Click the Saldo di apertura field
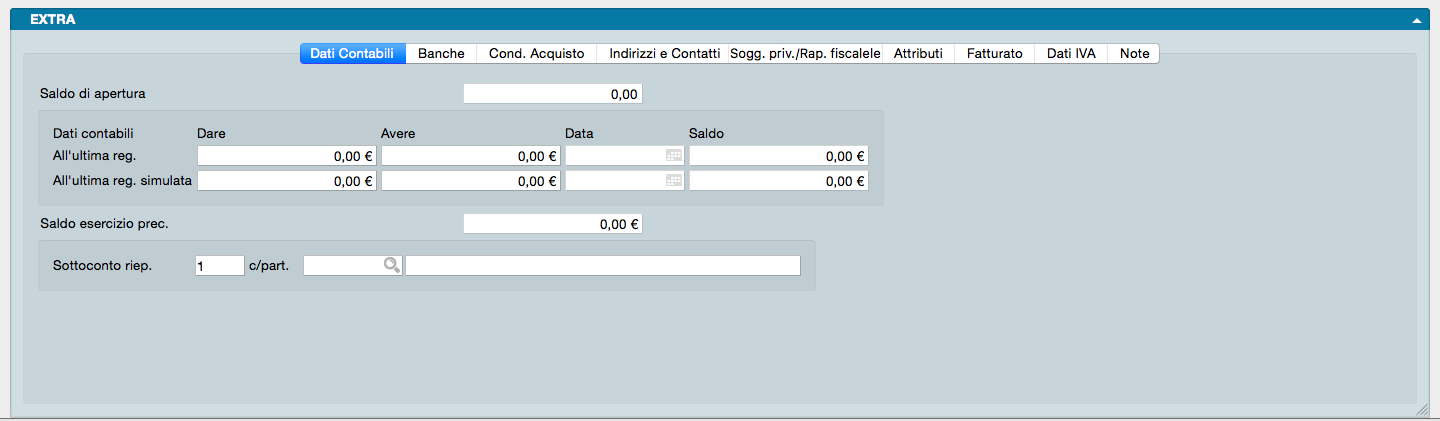Viewport: 1440px width, 421px height. coord(552,94)
